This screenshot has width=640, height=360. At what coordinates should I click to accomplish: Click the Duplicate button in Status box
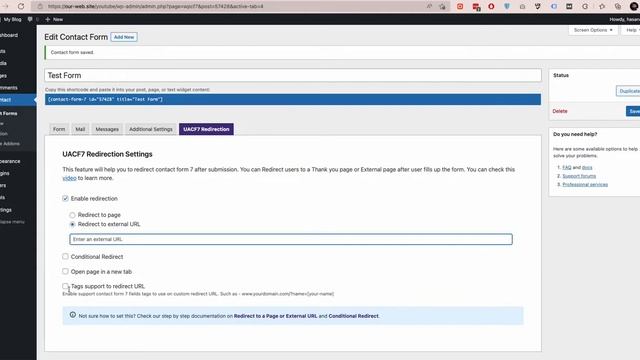(x=629, y=91)
